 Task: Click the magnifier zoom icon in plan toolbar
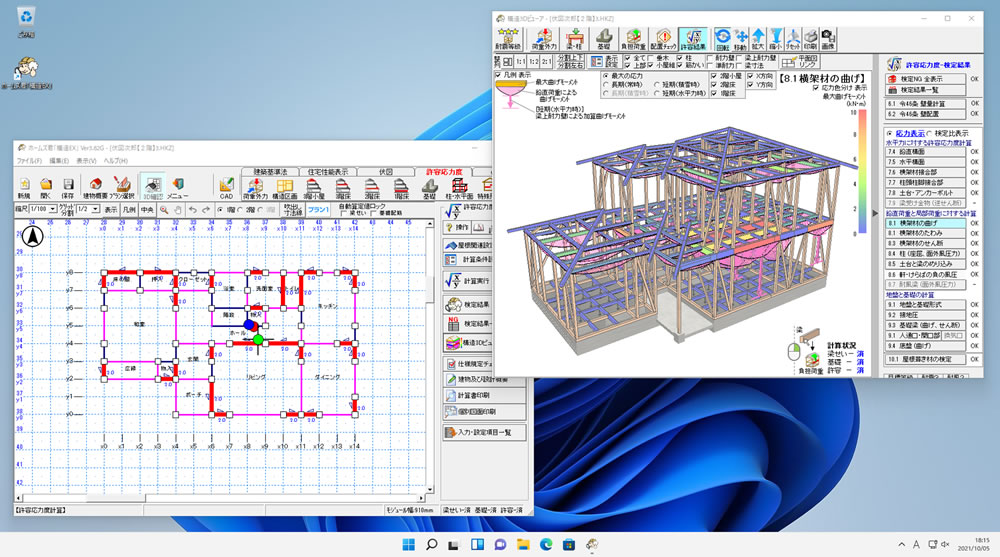click(x=164, y=209)
